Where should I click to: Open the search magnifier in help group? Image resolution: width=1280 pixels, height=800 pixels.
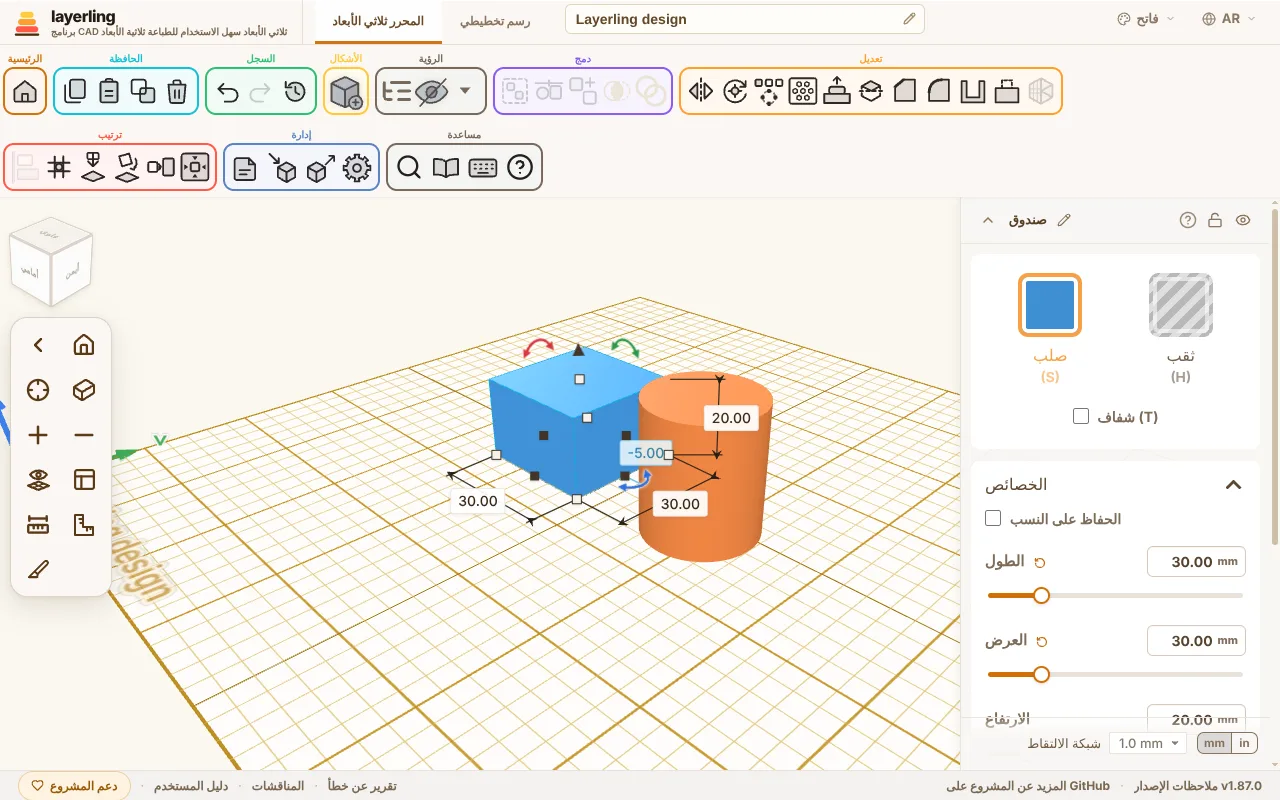click(408, 168)
